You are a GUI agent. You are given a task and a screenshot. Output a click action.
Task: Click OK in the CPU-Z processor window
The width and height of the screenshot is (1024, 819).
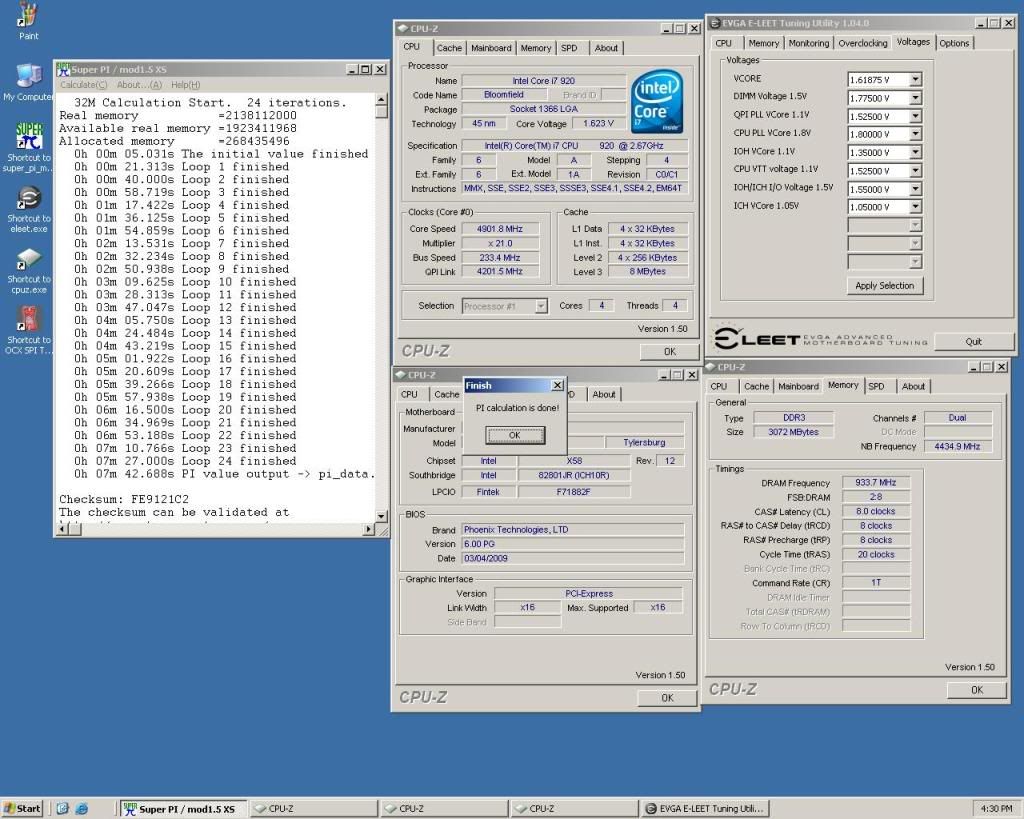click(x=669, y=351)
